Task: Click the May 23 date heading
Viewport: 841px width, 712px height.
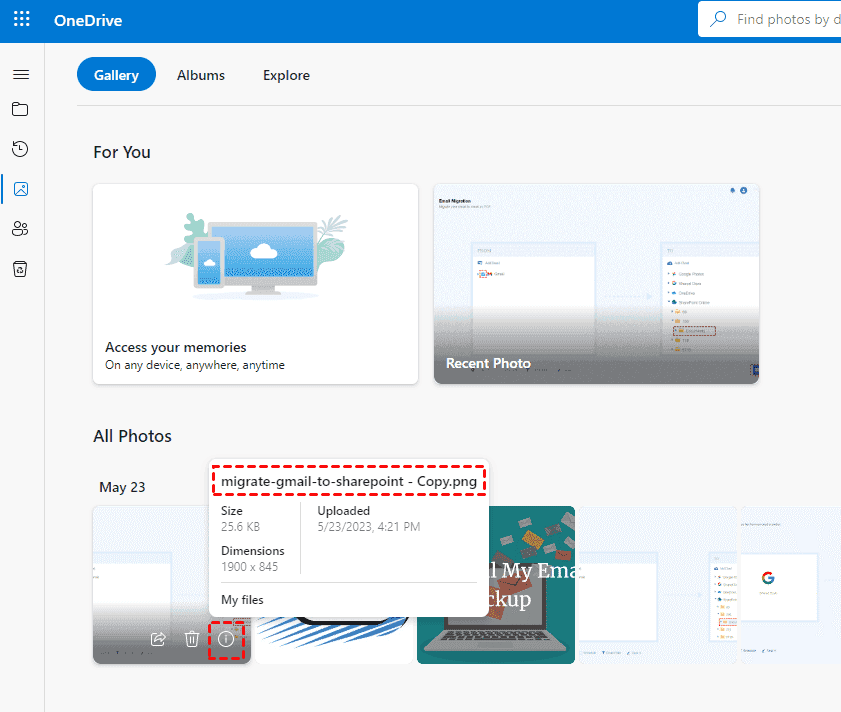Action: pos(122,487)
